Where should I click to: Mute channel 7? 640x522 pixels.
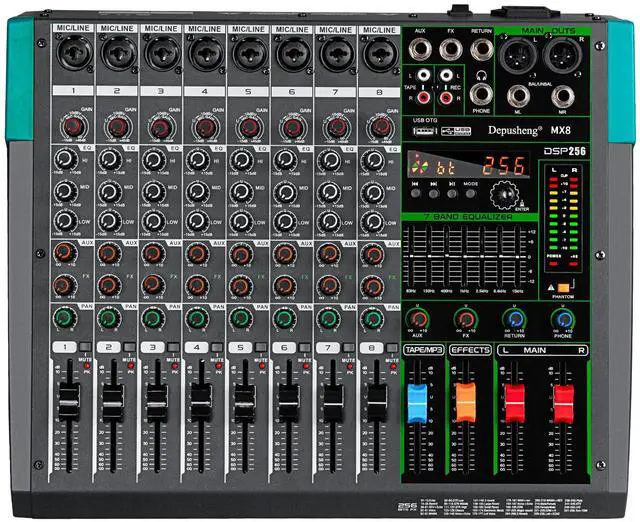(x=349, y=348)
